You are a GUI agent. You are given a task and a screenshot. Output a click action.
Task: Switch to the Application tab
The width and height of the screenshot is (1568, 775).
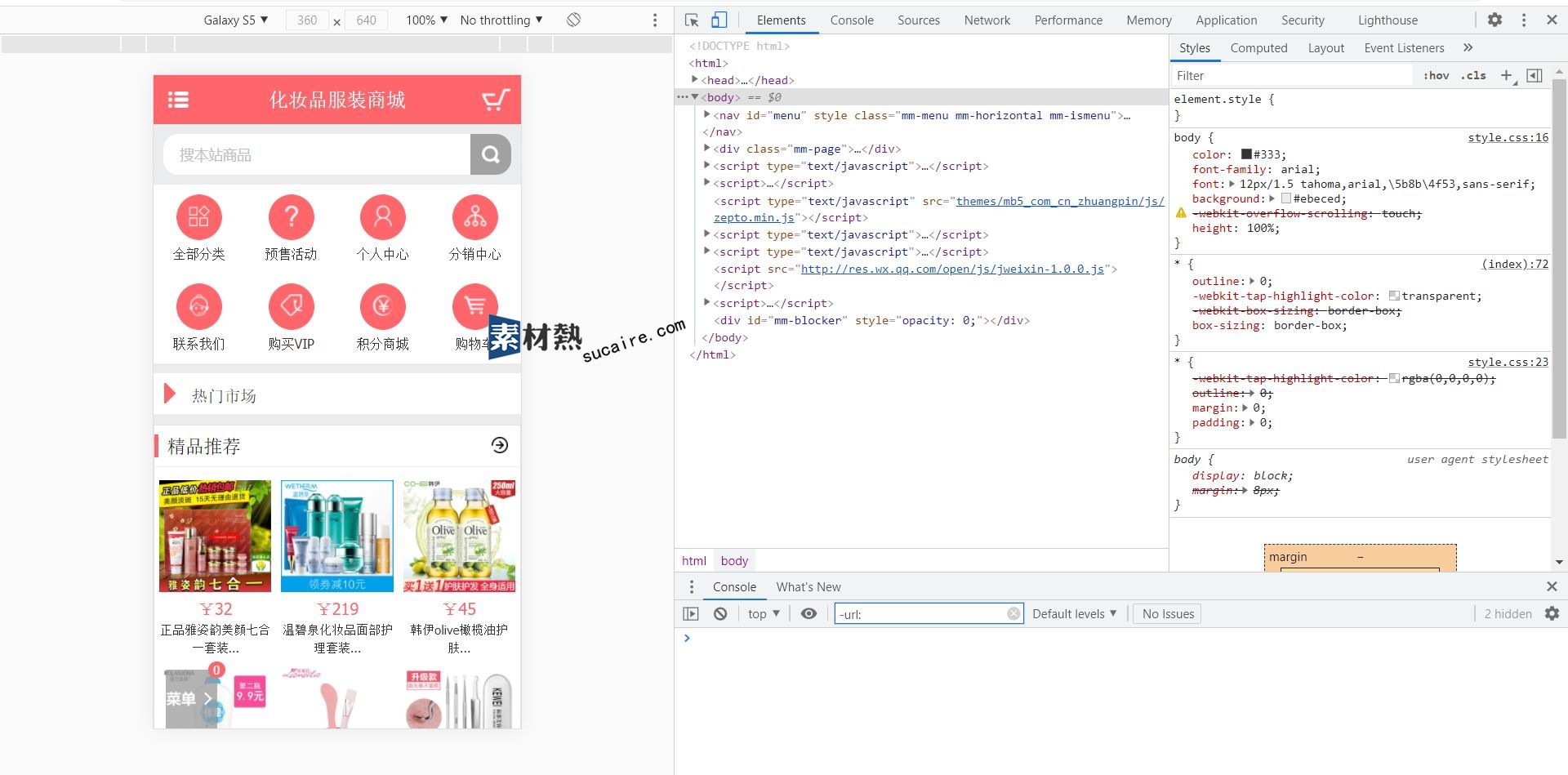[x=1227, y=20]
